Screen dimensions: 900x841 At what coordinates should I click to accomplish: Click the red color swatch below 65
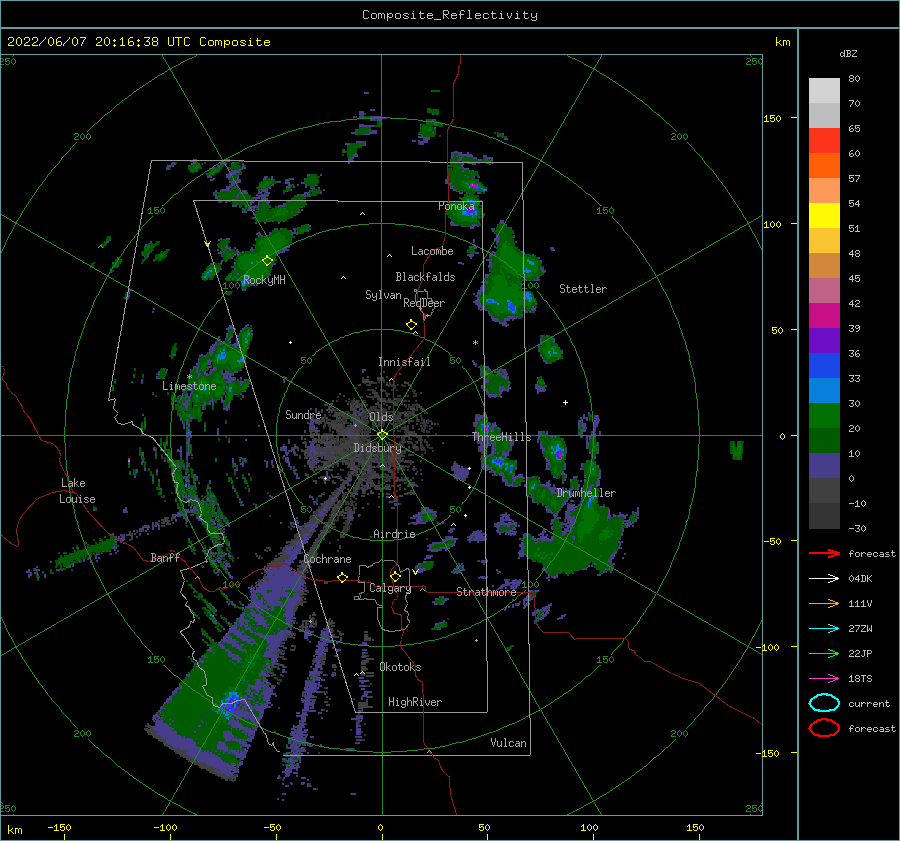click(824, 141)
